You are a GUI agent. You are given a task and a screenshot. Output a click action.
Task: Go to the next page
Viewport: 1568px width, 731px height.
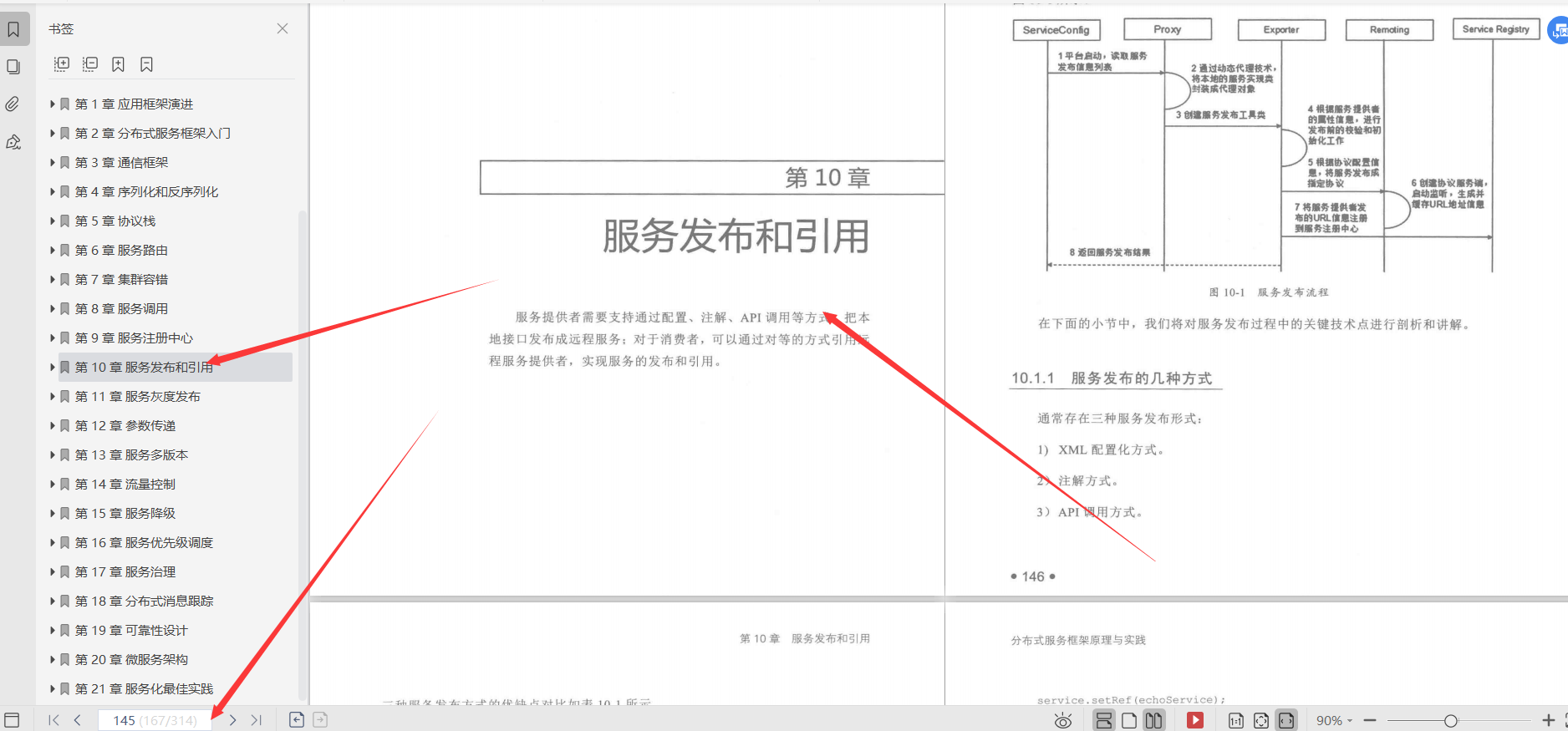tap(232, 720)
